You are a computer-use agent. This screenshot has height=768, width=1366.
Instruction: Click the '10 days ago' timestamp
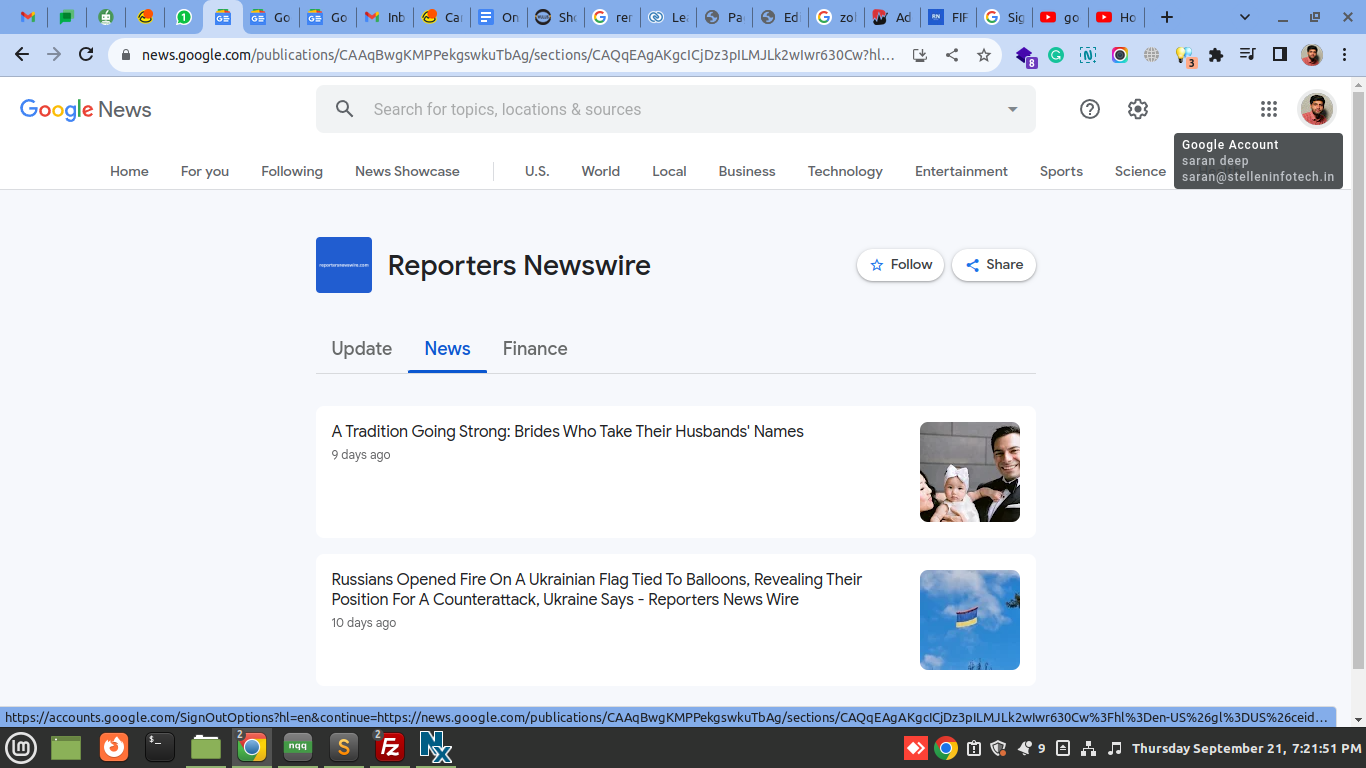pos(364,623)
